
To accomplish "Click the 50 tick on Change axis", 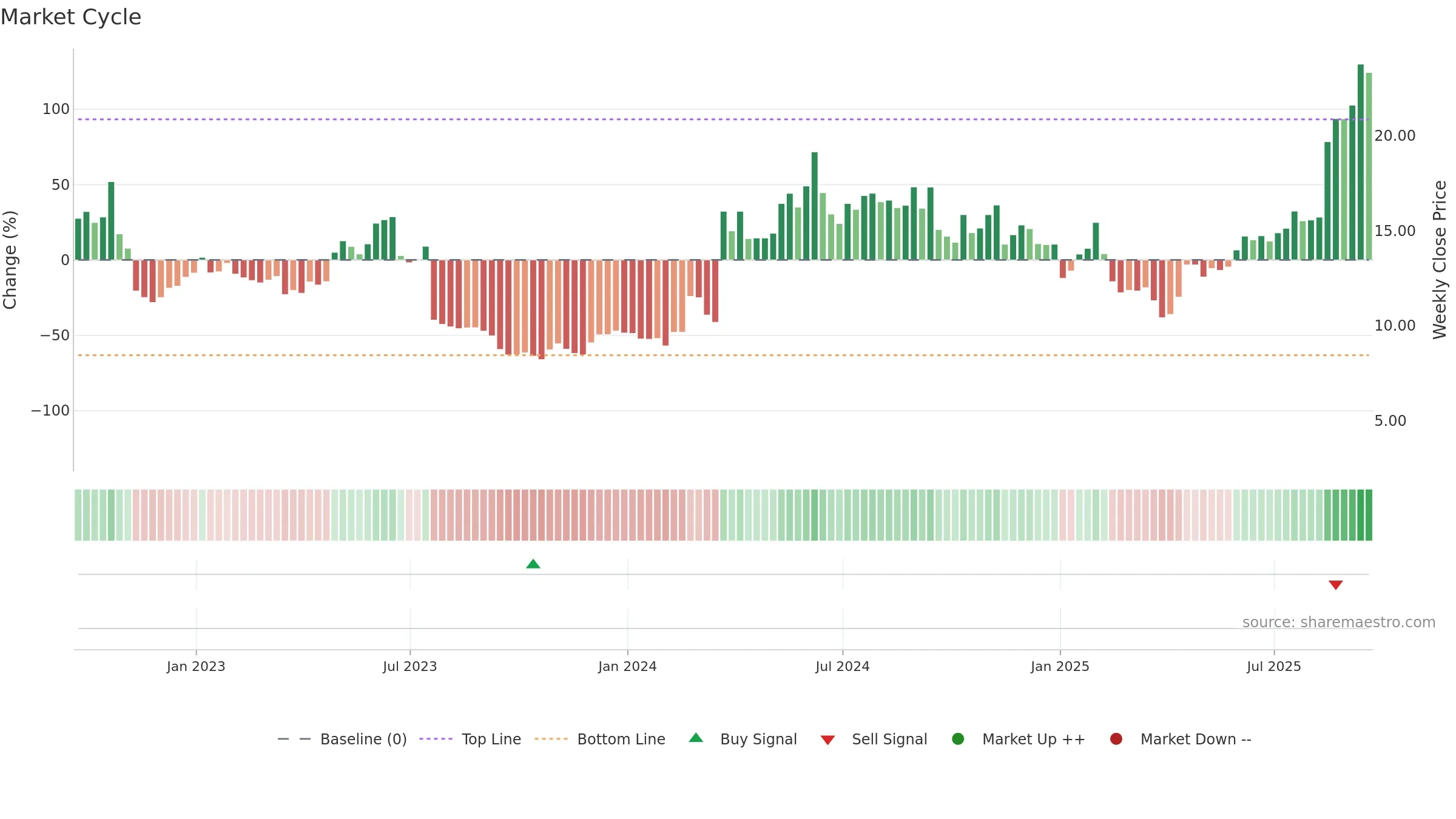I will [61, 185].
